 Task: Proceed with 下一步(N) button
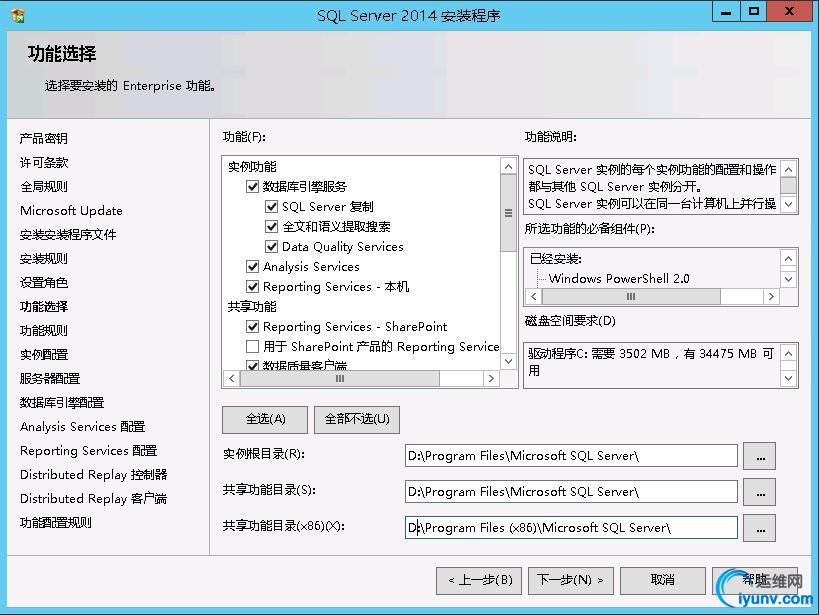570,581
